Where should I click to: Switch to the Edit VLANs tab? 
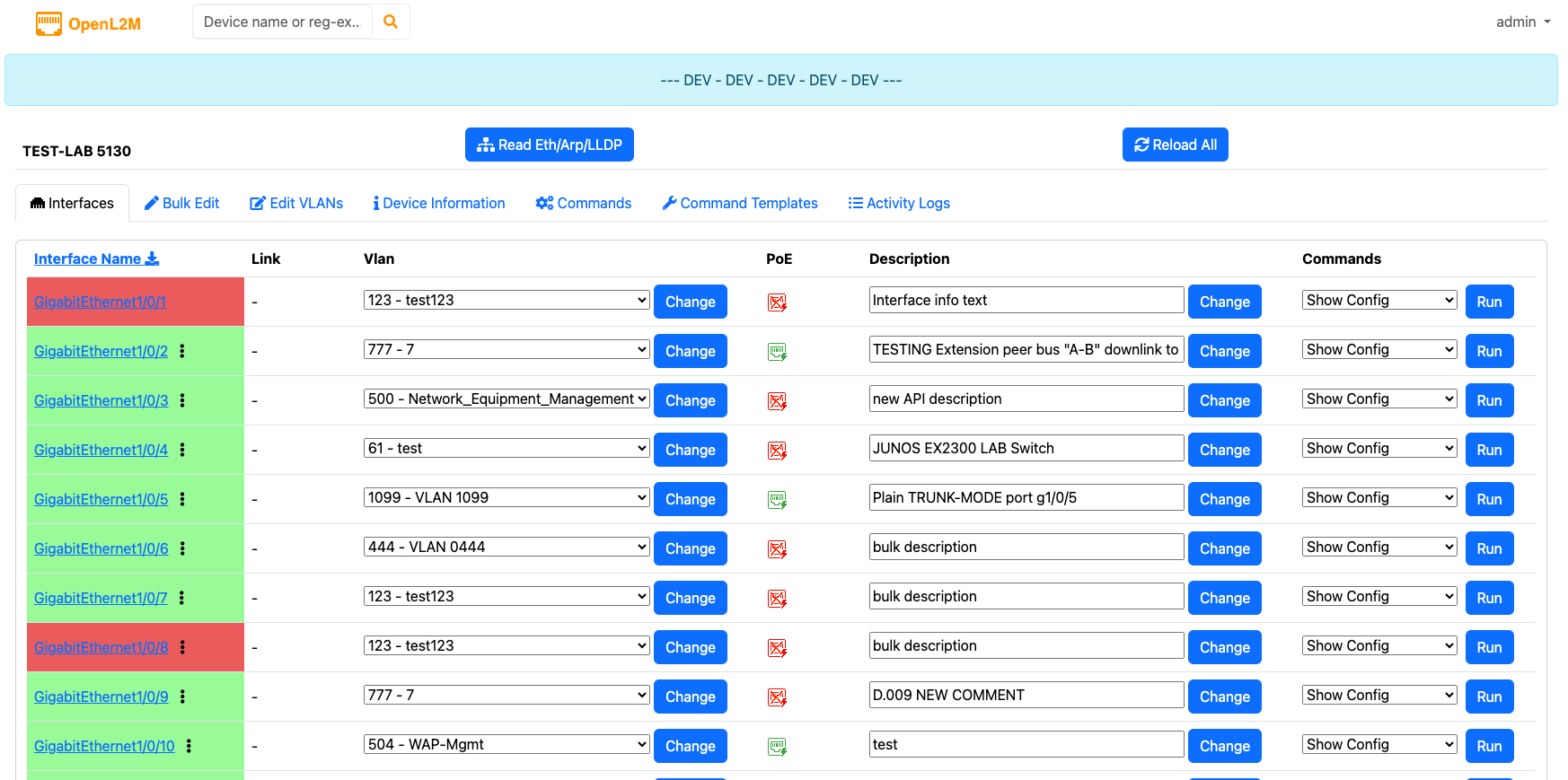click(296, 203)
